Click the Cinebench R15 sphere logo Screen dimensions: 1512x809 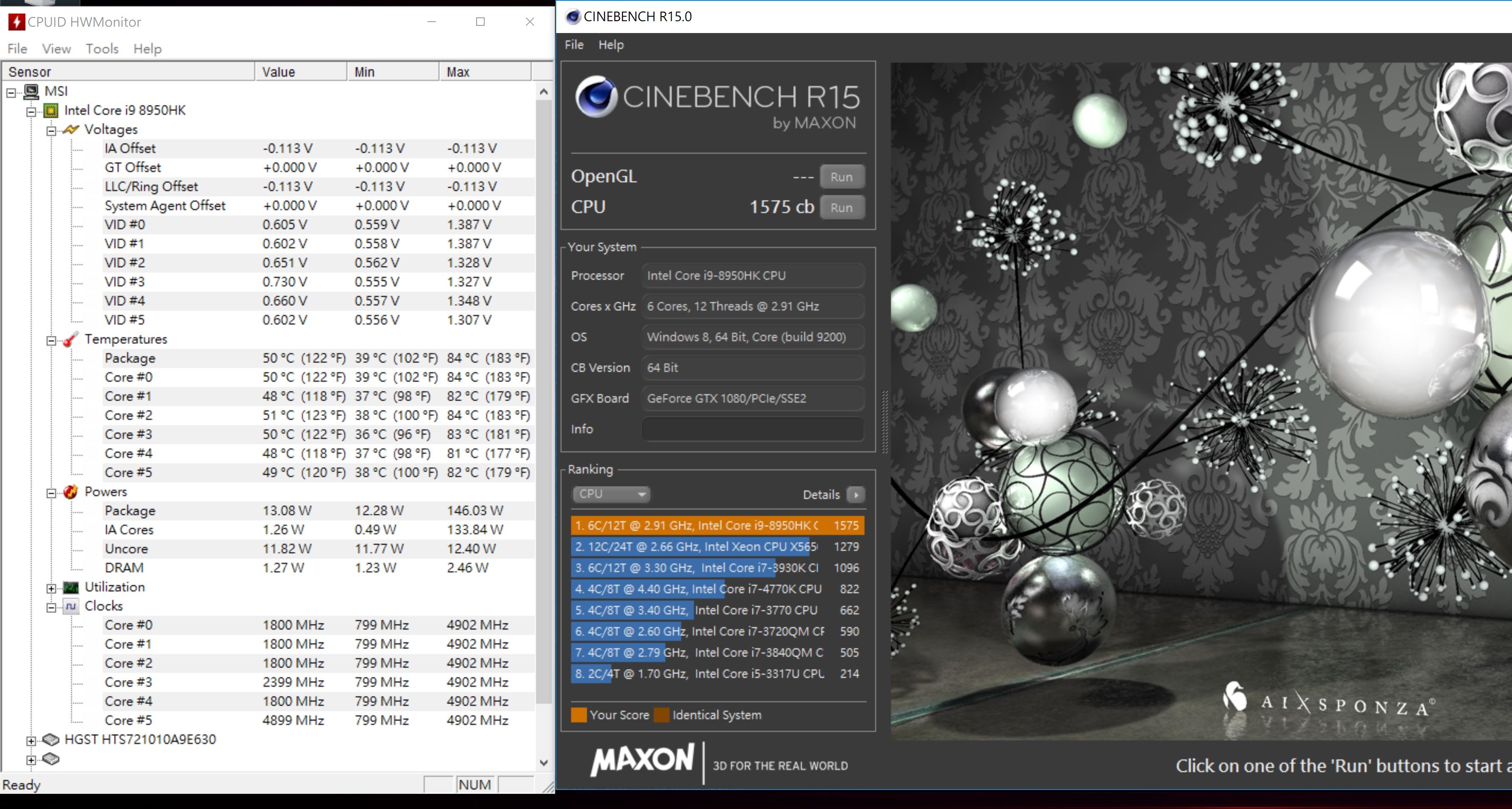click(596, 97)
